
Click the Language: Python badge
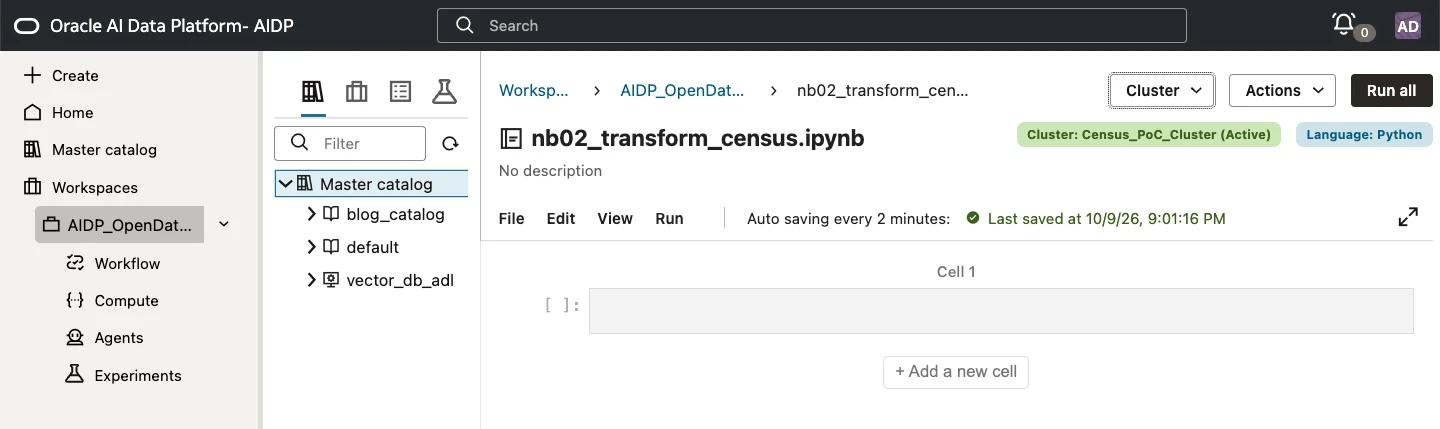click(x=1364, y=135)
